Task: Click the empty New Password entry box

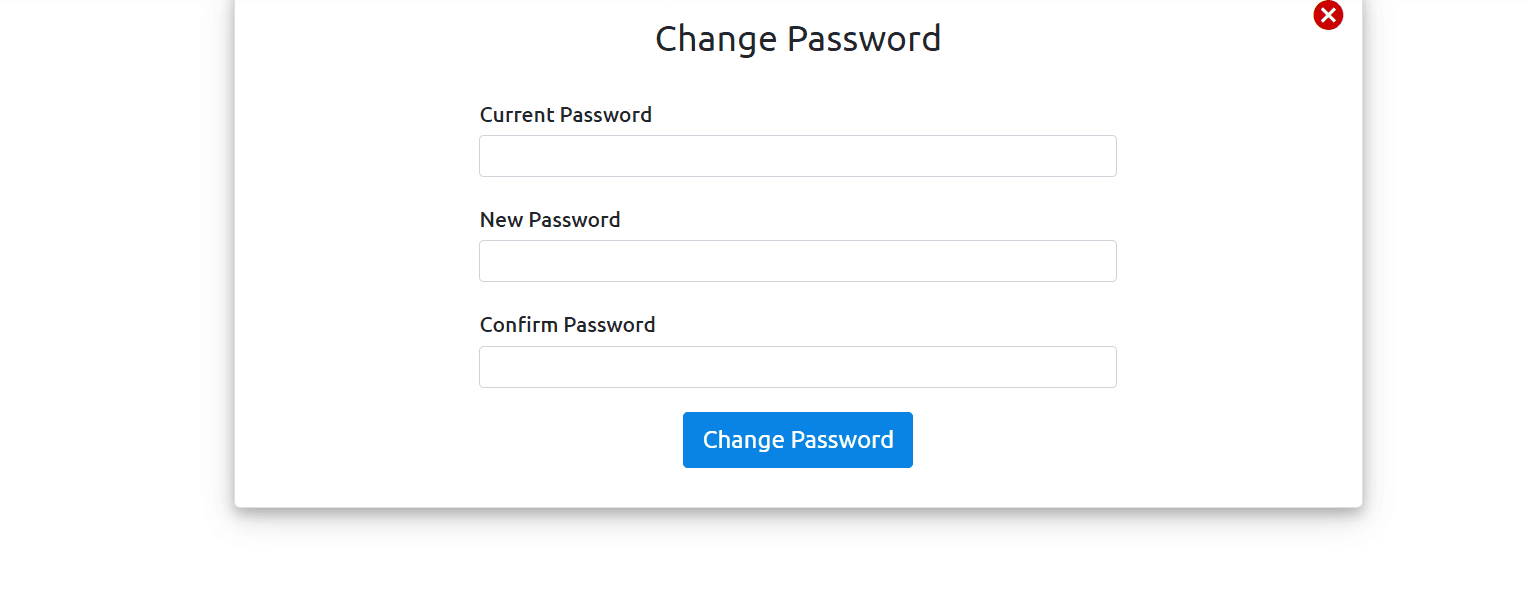Action: pyautogui.click(x=797, y=261)
